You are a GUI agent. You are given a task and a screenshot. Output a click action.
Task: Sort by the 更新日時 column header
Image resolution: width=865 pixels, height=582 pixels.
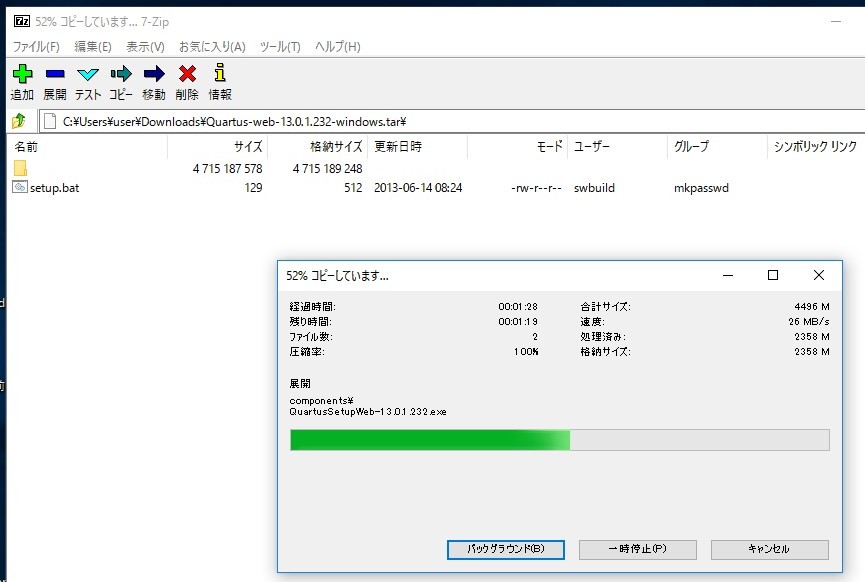(x=418, y=147)
